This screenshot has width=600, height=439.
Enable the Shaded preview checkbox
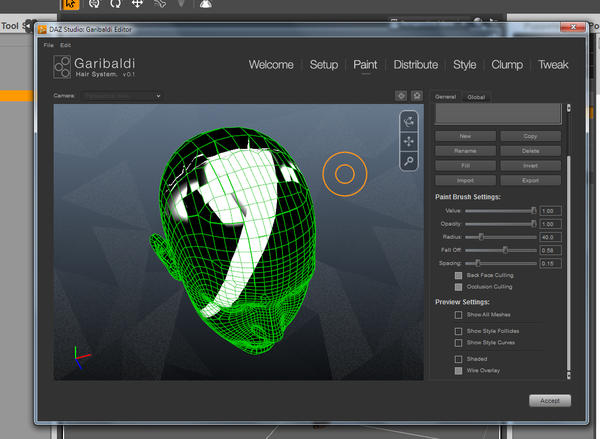(x=458, y=359)
